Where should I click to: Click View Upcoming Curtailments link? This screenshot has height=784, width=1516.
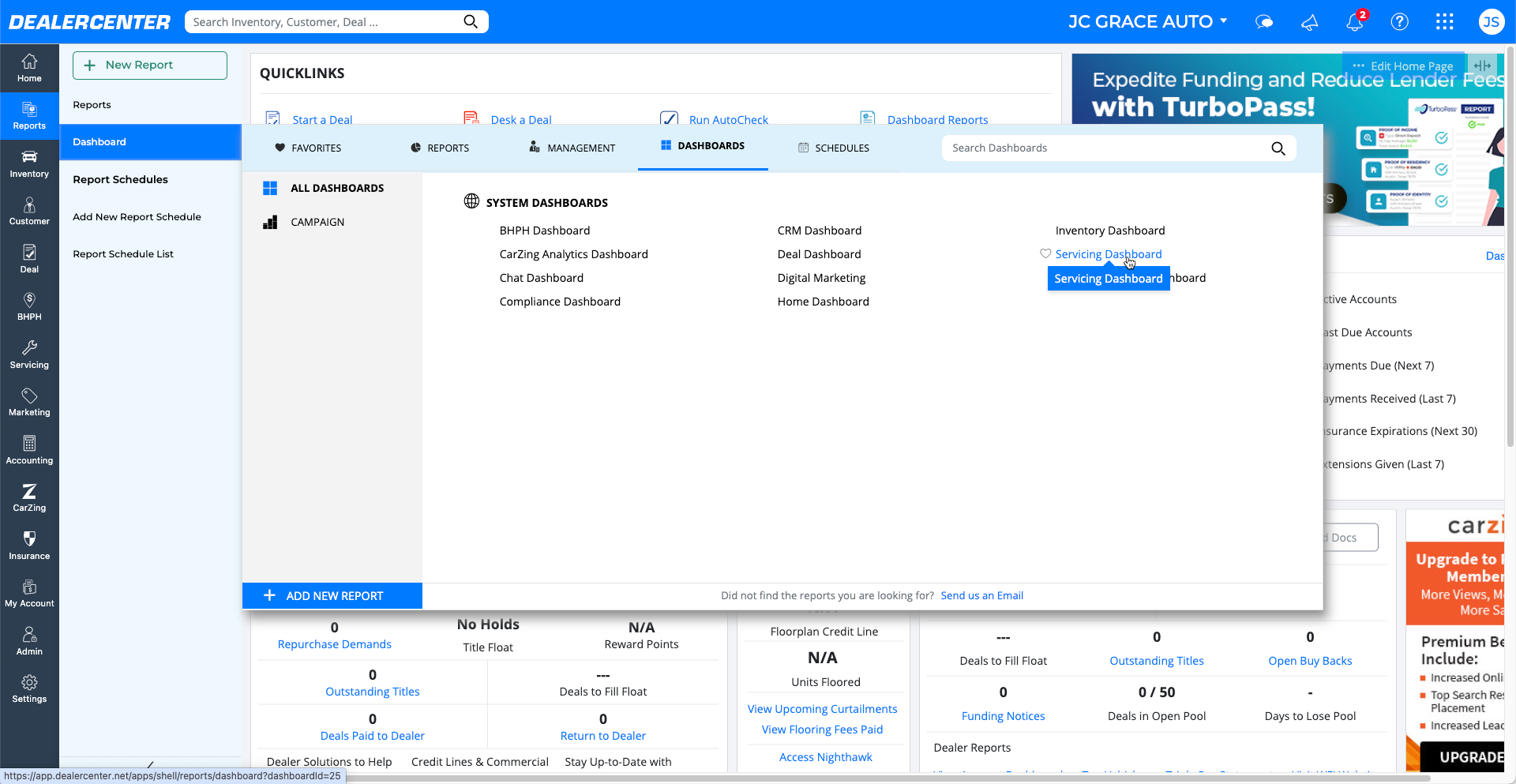(x=822, y=708)
